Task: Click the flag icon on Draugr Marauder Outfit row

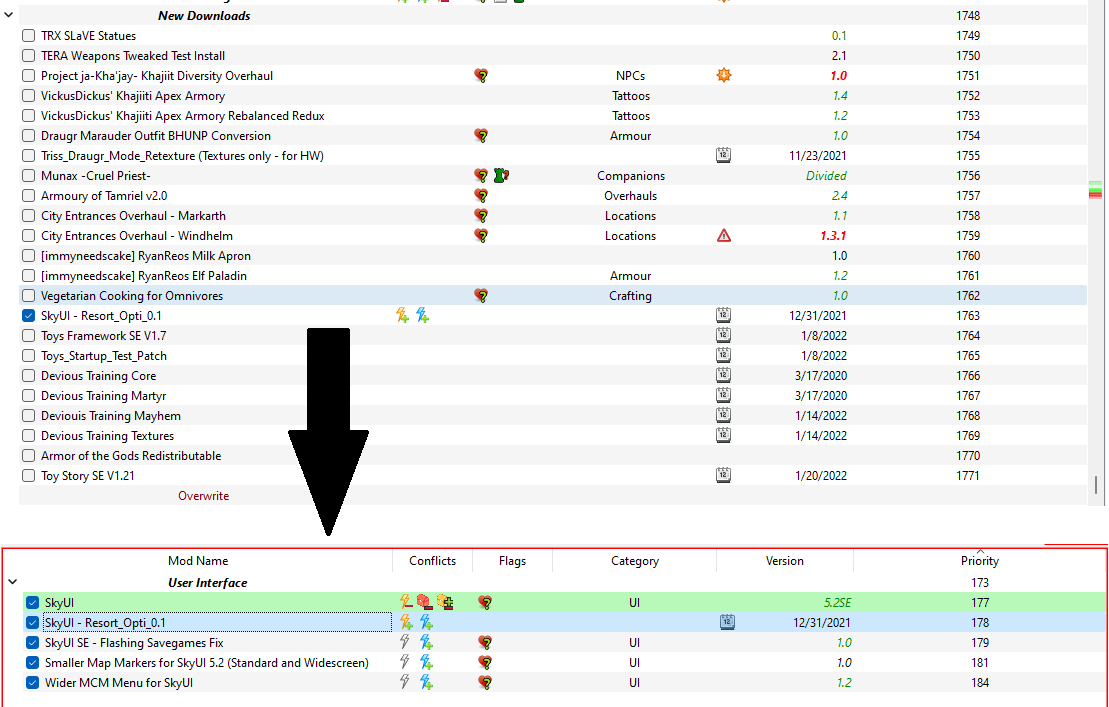Action: (x=481, y=136)
